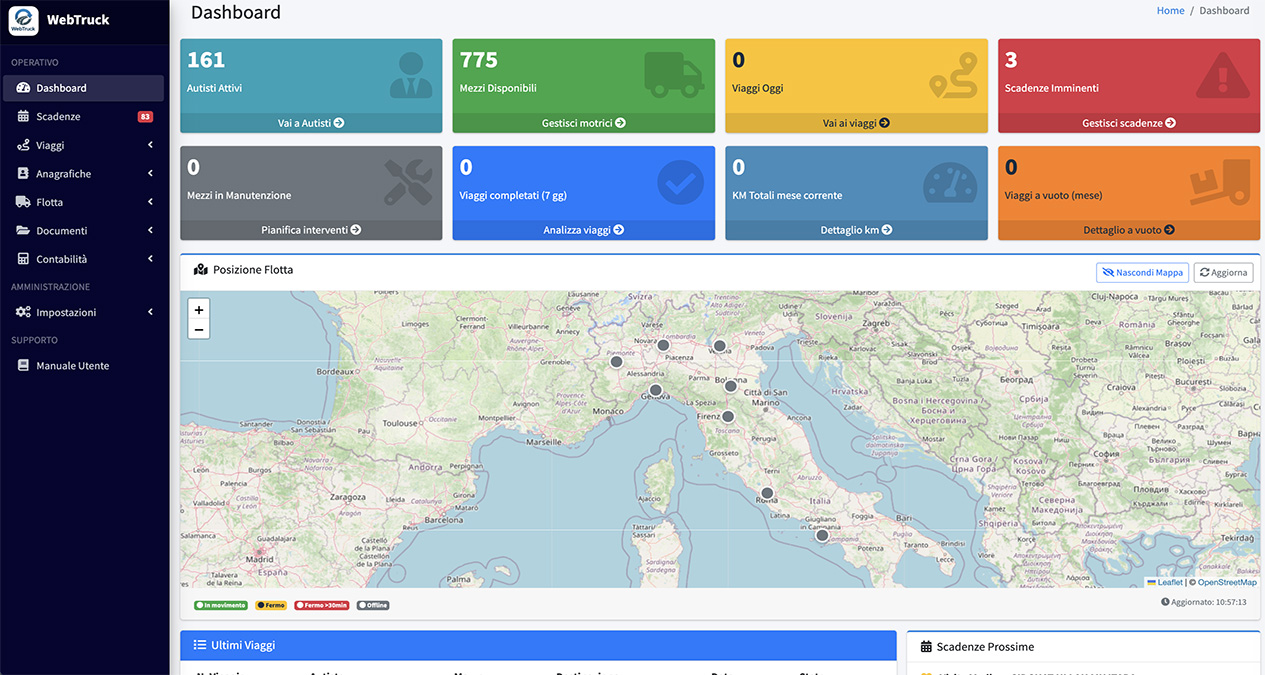Click the fleet marker near Firenze on map

tap(728, 416)
